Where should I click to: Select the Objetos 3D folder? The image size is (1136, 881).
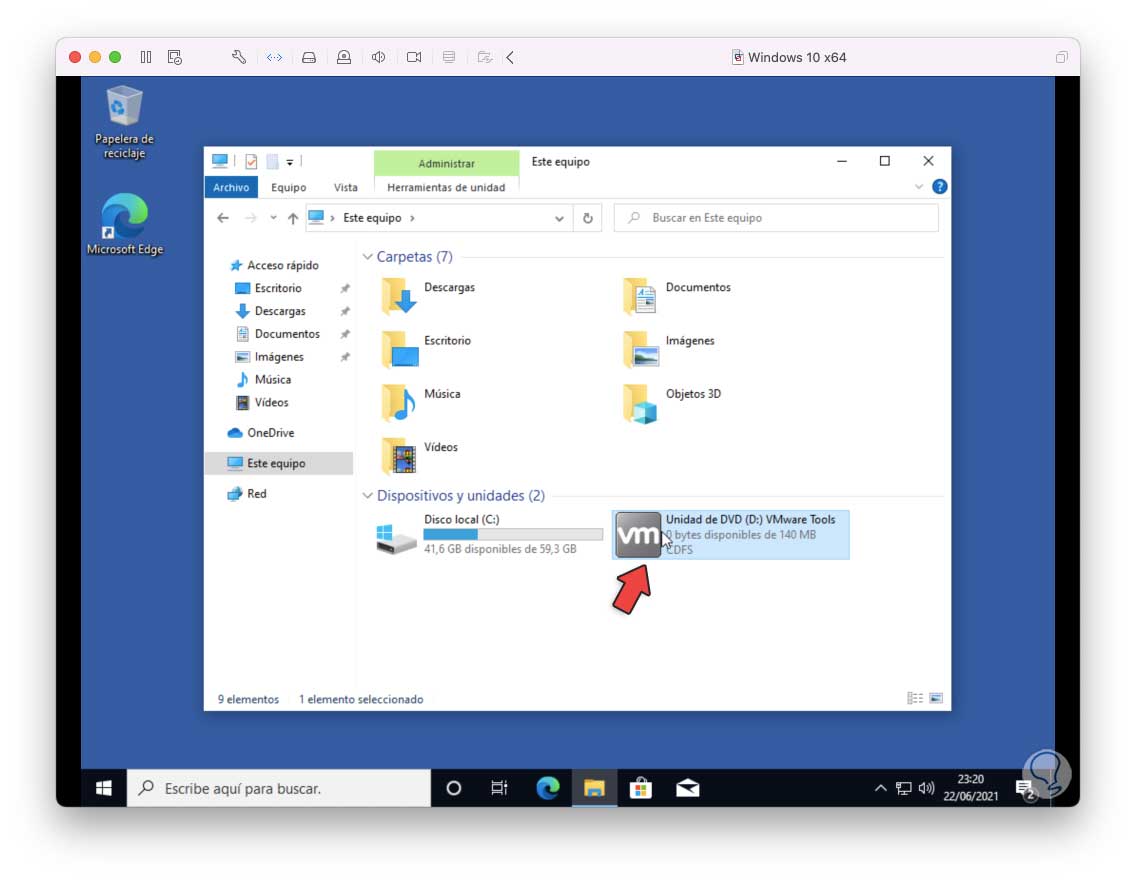tap(673, 403)
